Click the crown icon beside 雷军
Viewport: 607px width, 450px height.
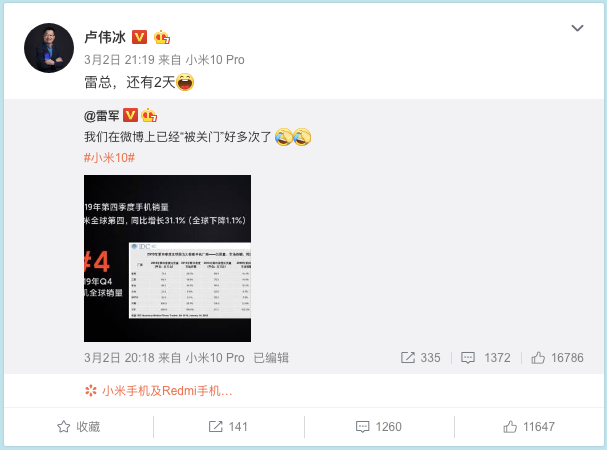click(149, 115)
